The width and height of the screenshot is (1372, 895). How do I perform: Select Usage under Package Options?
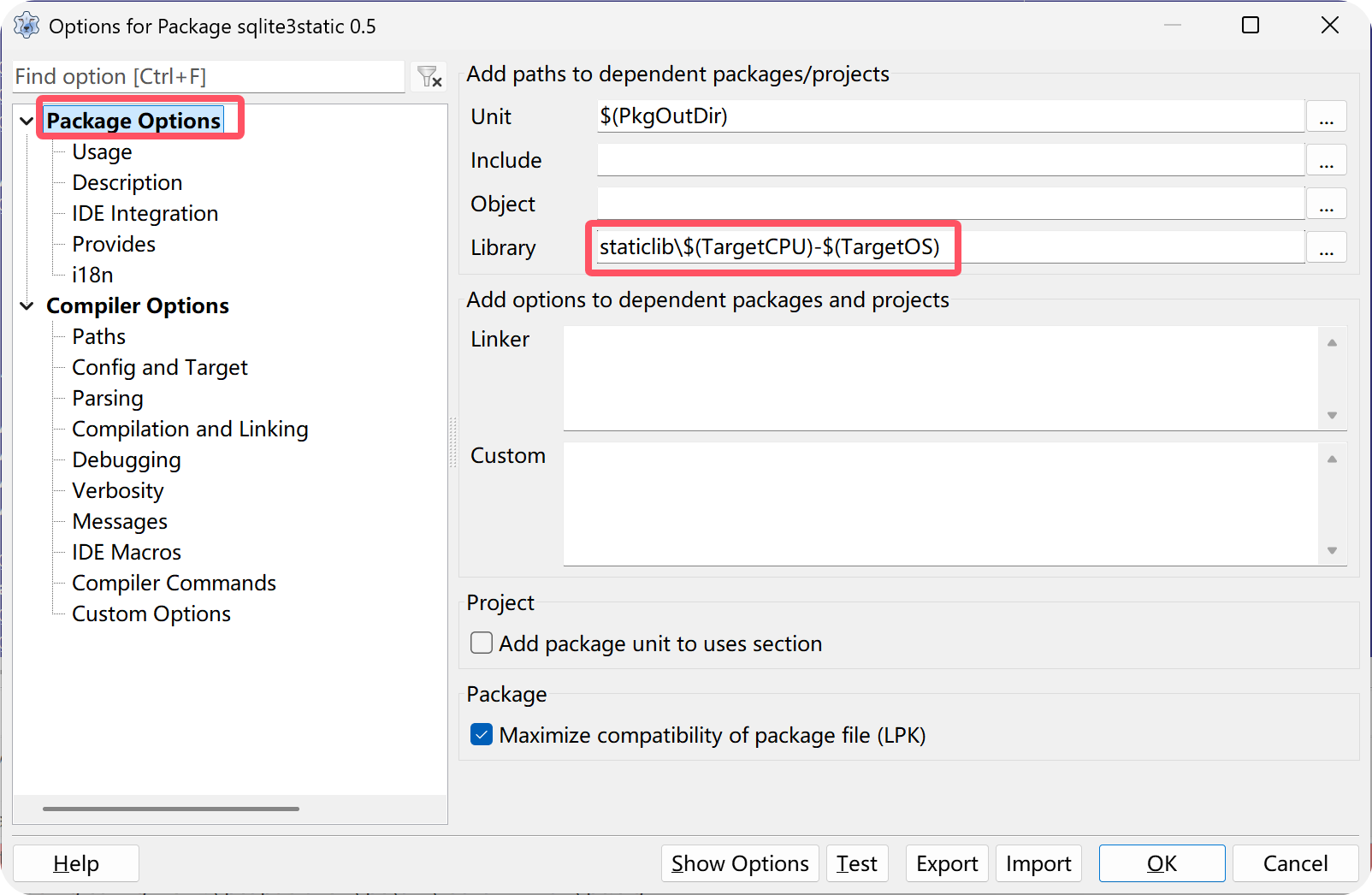click(x=102, y=152)
